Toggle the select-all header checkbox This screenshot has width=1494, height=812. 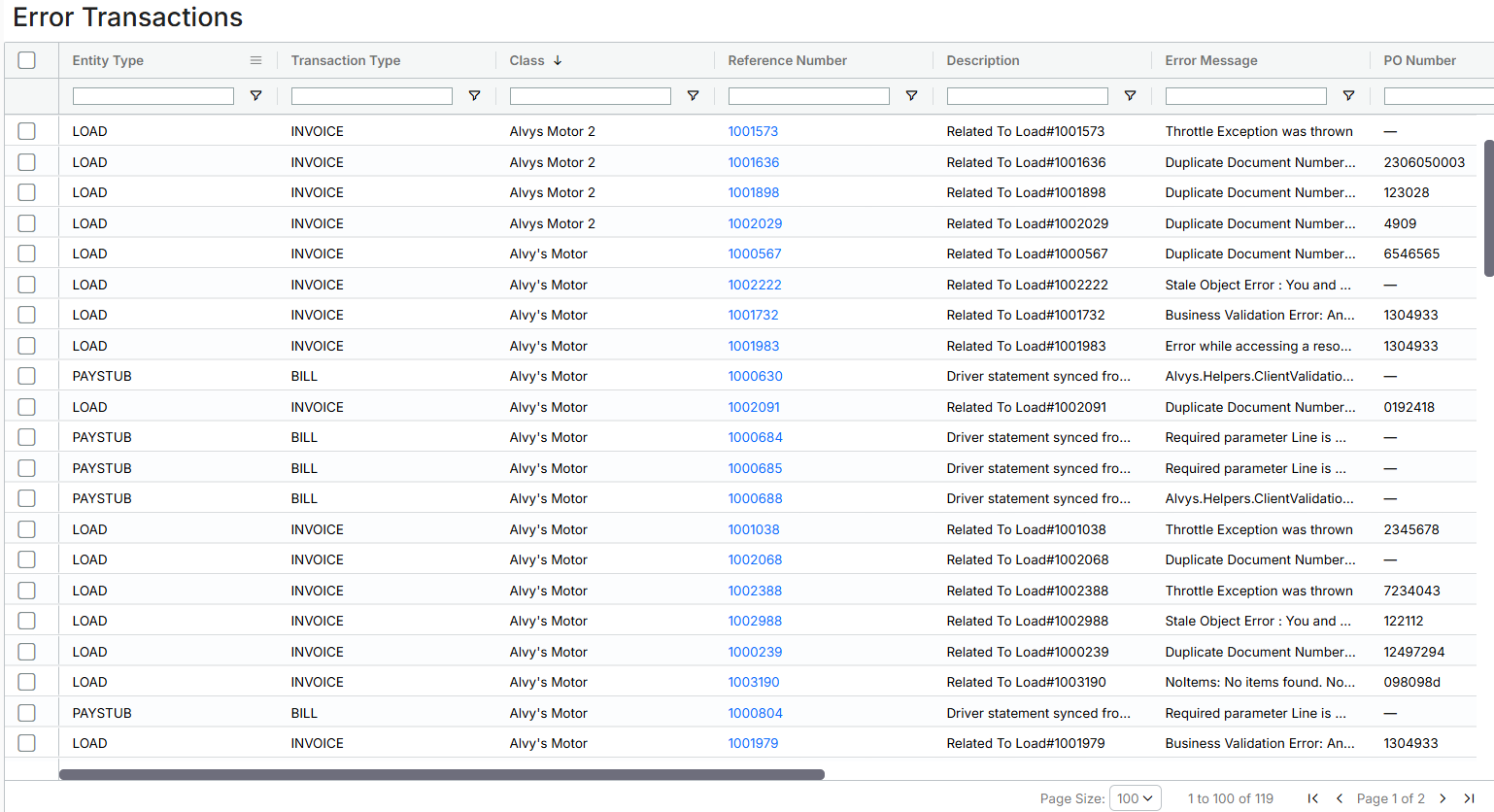[27, 60]
